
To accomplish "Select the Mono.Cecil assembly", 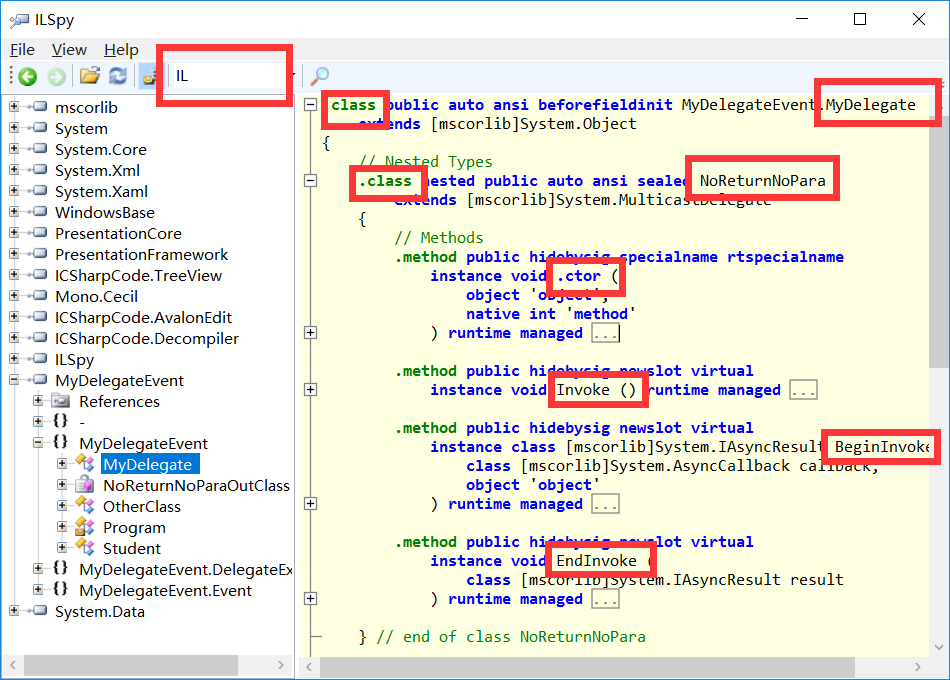I will (96, 296).
